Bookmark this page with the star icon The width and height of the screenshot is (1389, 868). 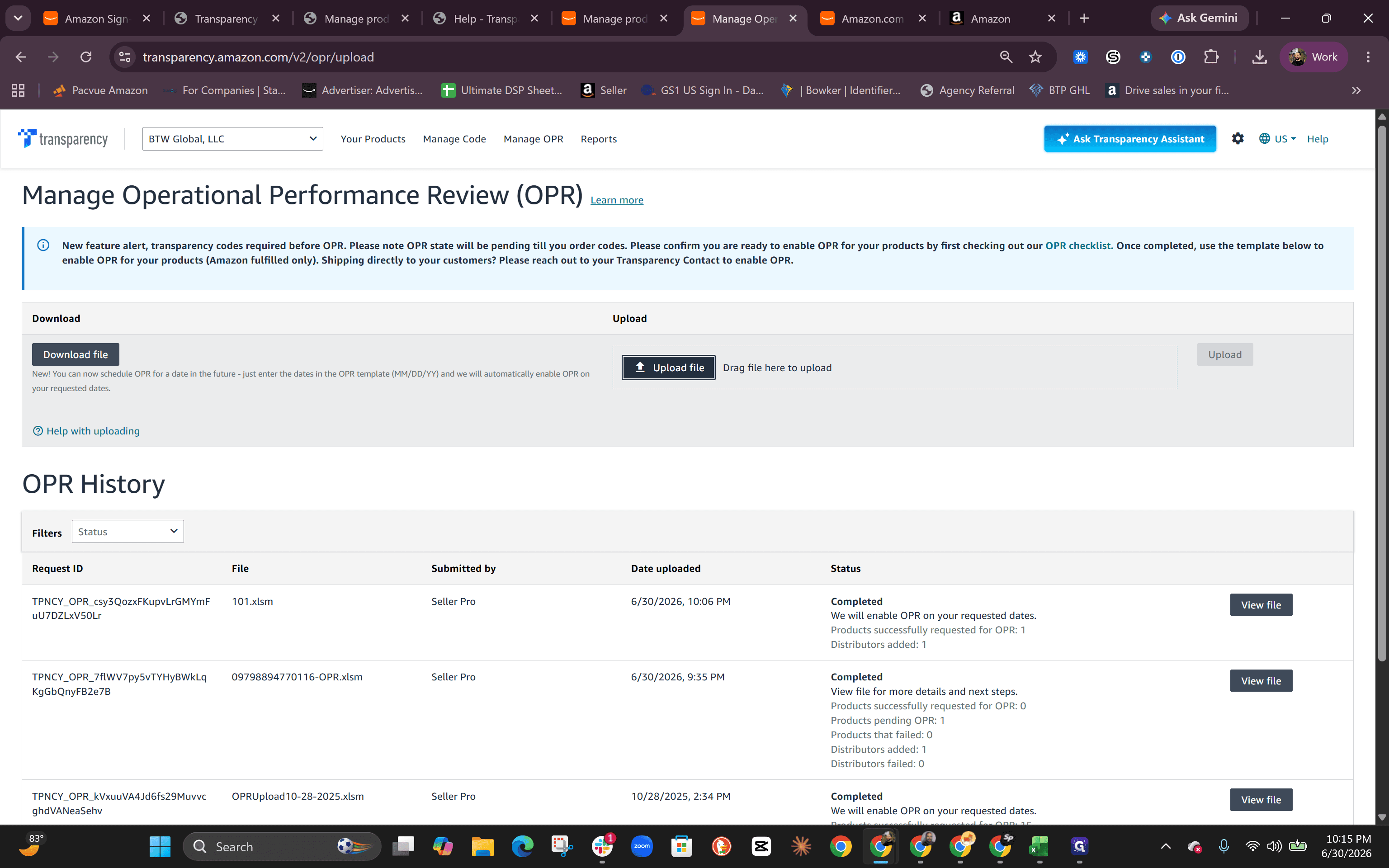1035,57
